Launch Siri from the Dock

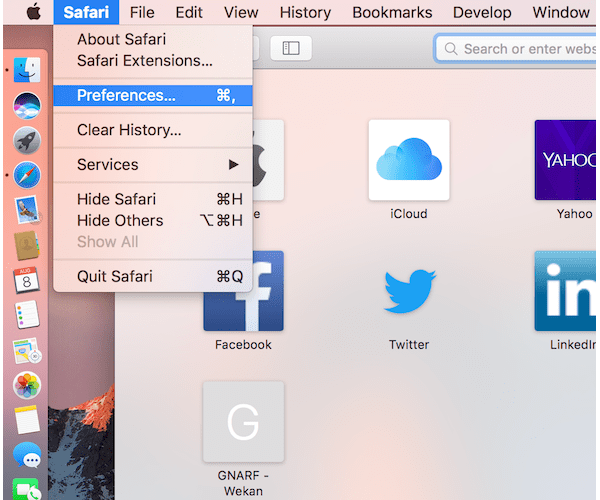click(27, 106)
